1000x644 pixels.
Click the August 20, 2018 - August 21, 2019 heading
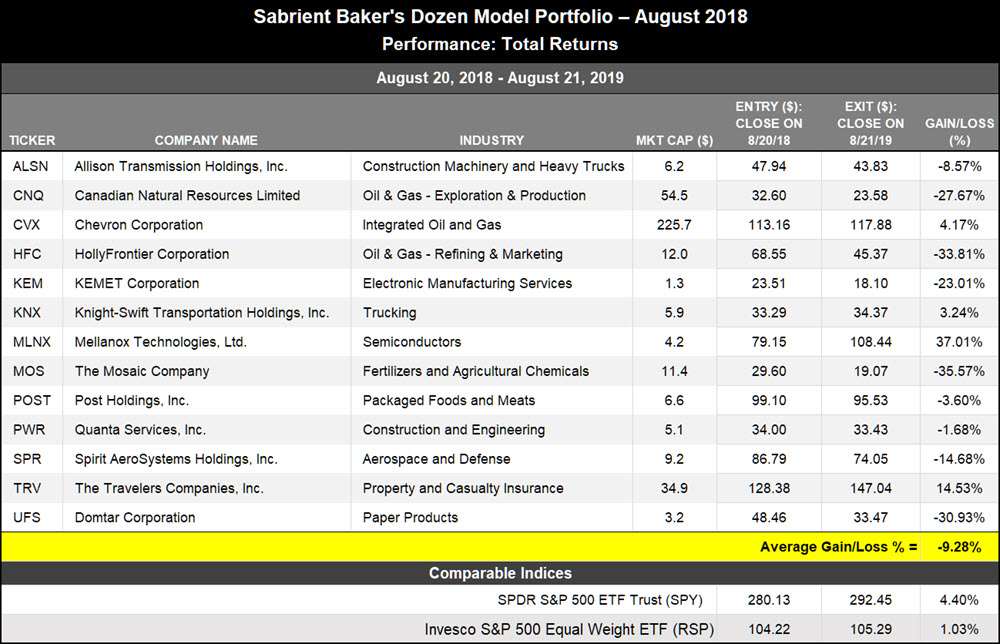tap(500, 78)
